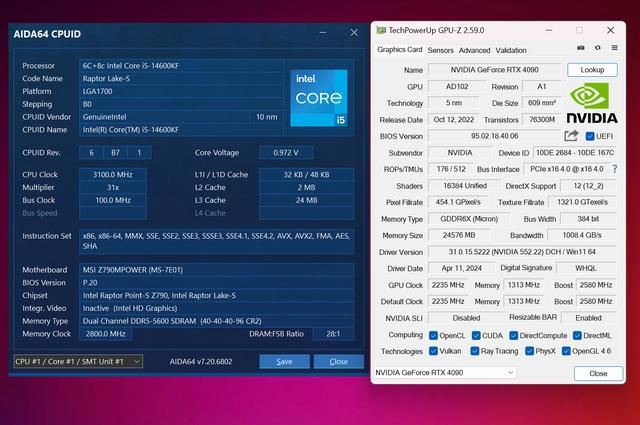Toggle the DirectCompute checkbox
Screen dimensions: 640x425
(513, 336)
